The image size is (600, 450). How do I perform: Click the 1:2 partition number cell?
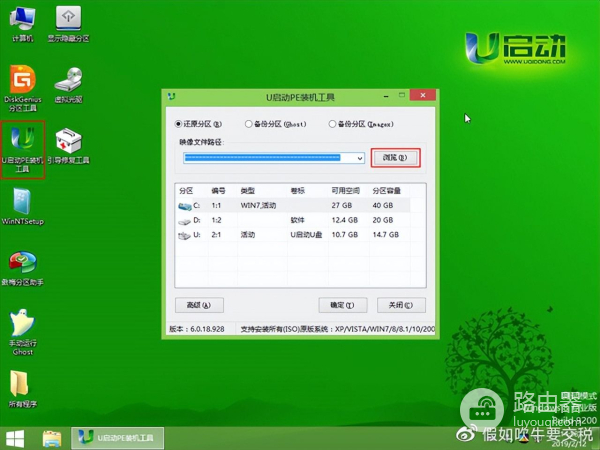[216, 220]
